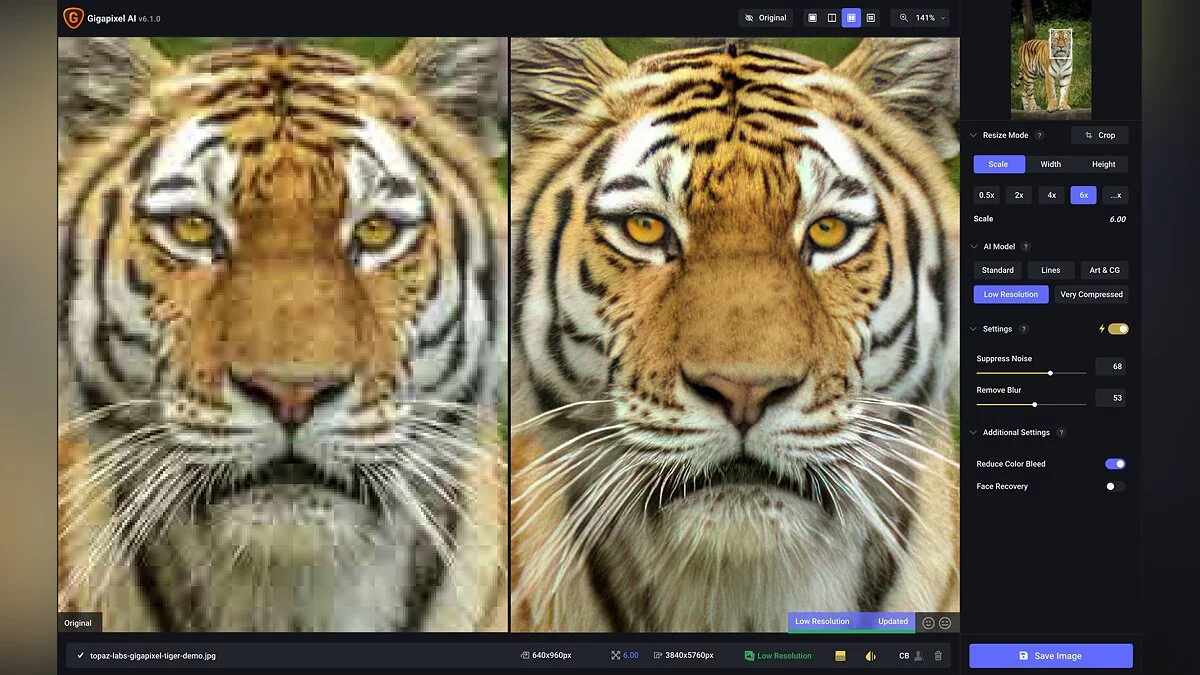
Task: Toggle the Original view eye button
Action: pos(767,18)
